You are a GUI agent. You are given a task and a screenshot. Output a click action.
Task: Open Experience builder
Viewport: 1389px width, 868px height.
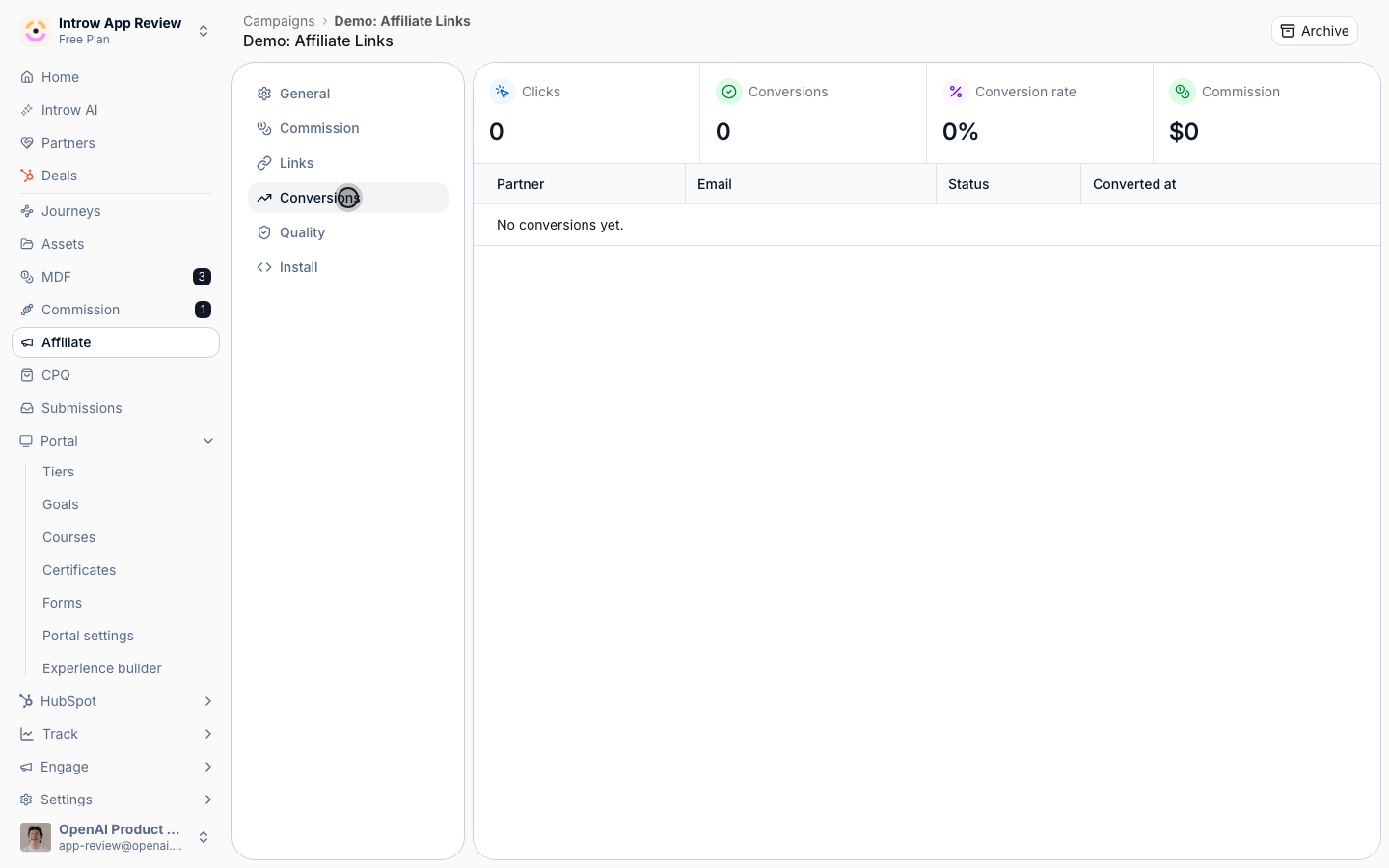(102, 668)
